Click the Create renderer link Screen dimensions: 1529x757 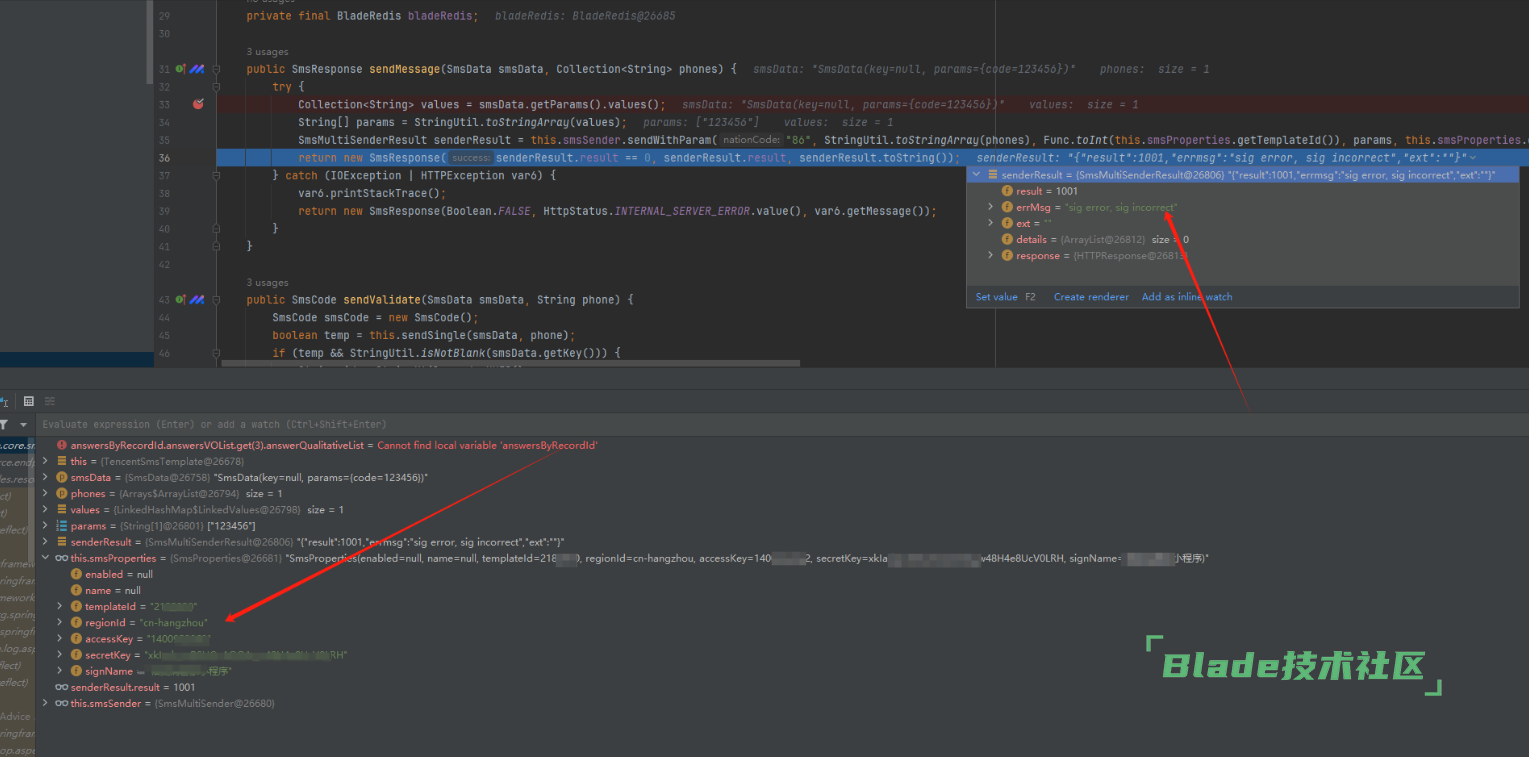point(1091,297)
